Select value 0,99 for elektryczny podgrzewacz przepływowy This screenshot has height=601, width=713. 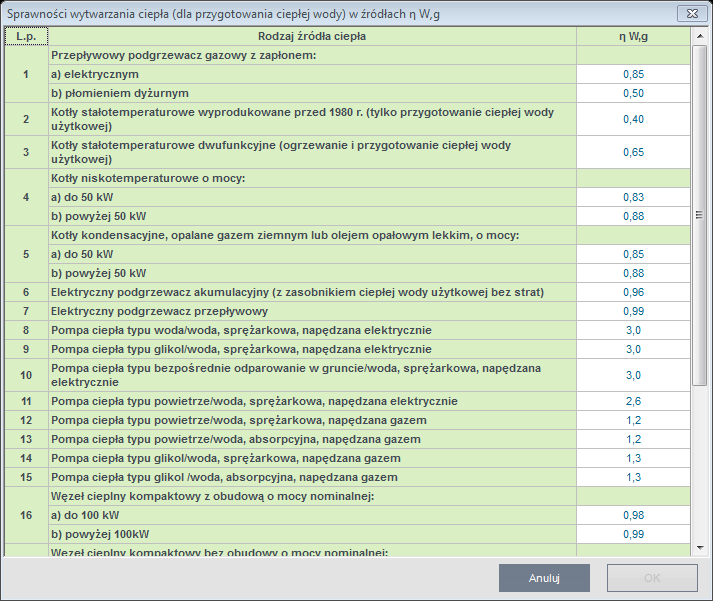point(633,311)
